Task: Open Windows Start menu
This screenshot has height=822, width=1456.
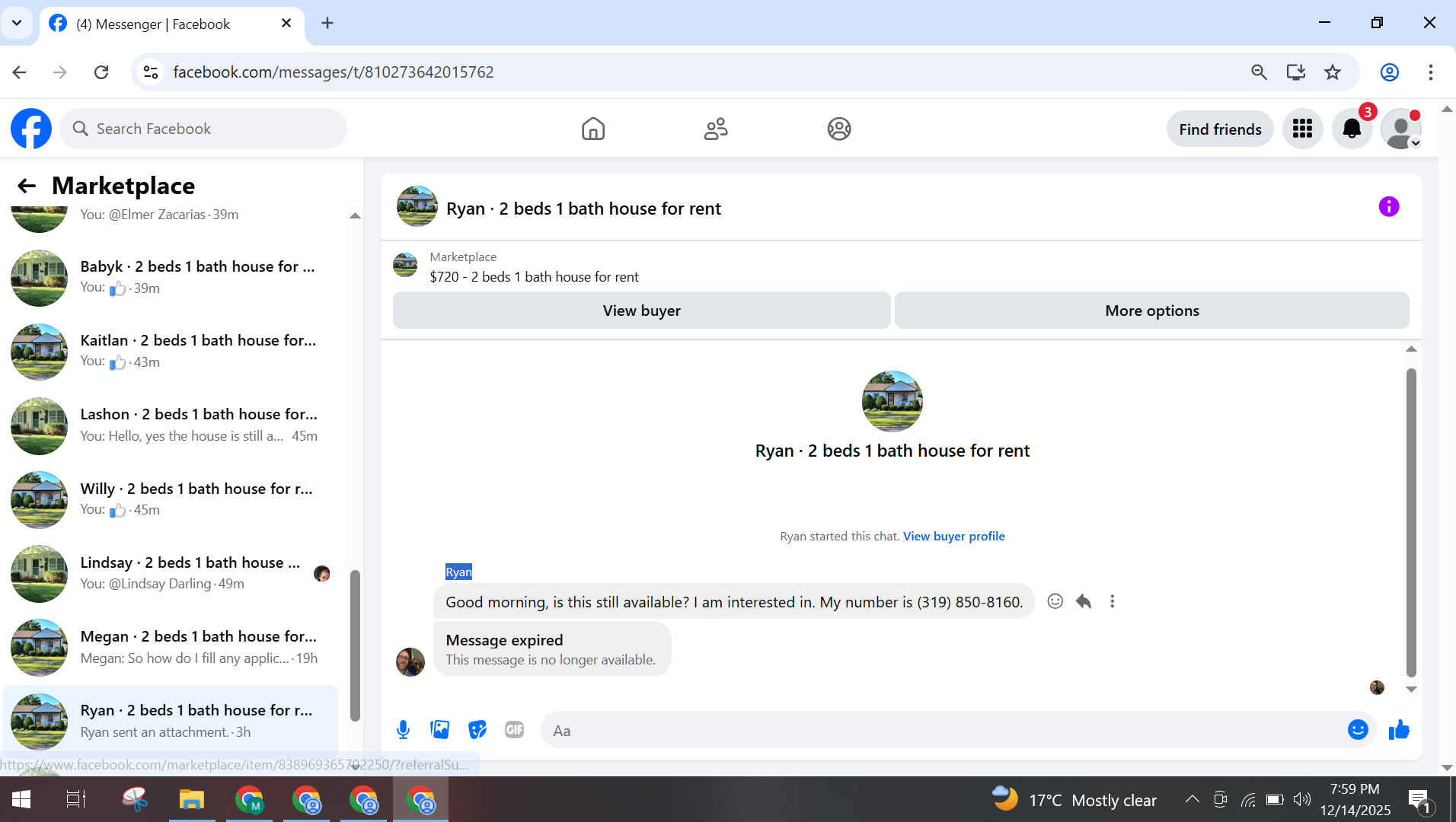Action: pyautogui.click(x=21, y=799)
